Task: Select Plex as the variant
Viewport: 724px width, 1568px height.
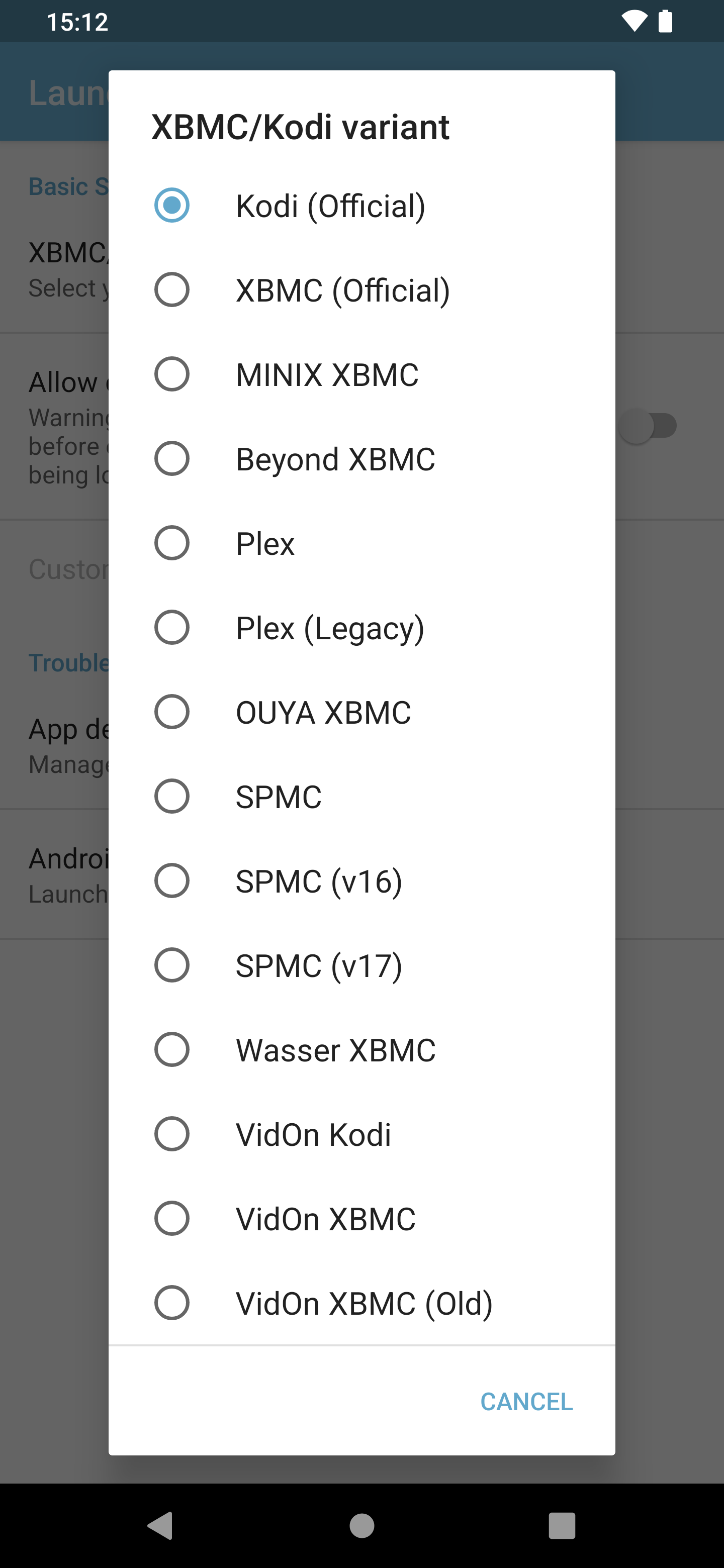Action: coord(172,543)
